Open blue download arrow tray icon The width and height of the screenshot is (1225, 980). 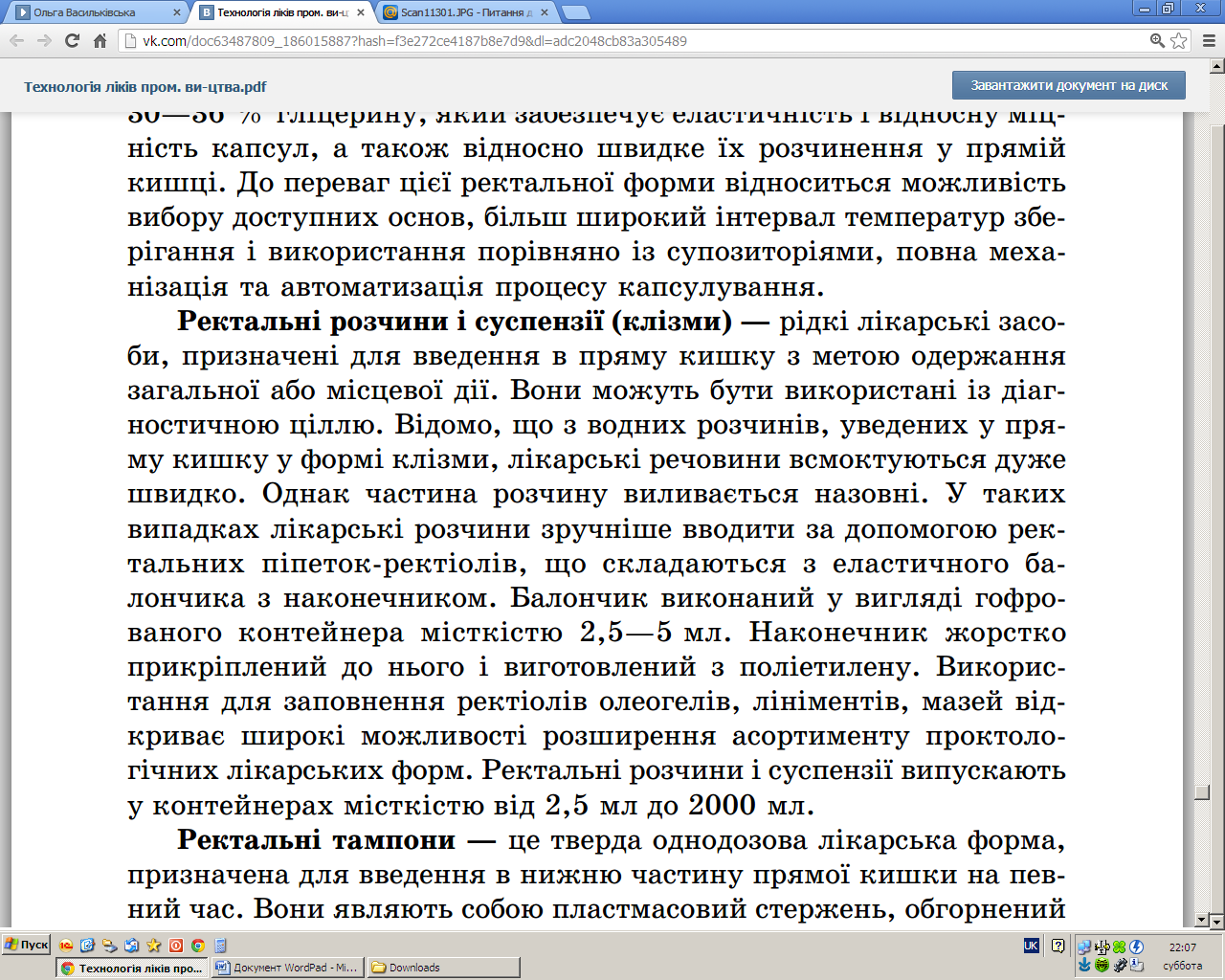point(1084,965)
